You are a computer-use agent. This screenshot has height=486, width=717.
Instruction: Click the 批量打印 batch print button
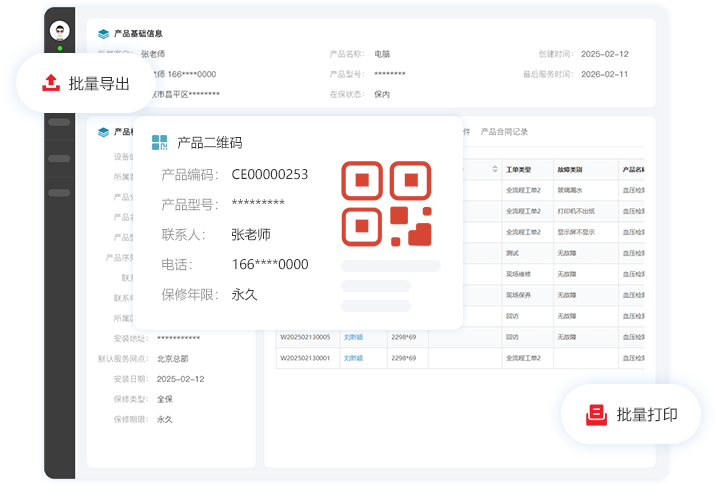click(x=631, y=414)
